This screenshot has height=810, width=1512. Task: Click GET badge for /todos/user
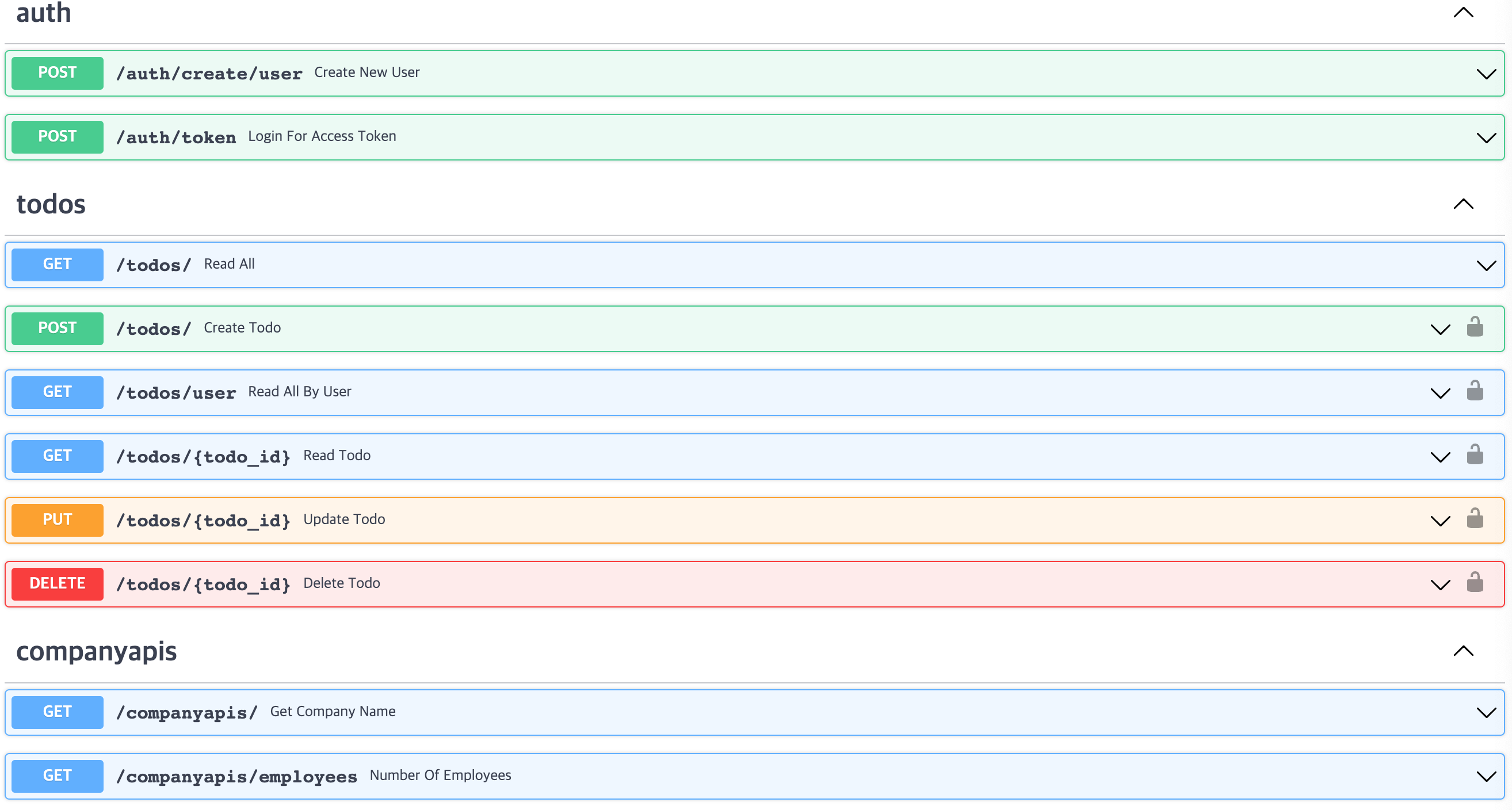pyautogui.click(x=58, y=392)
